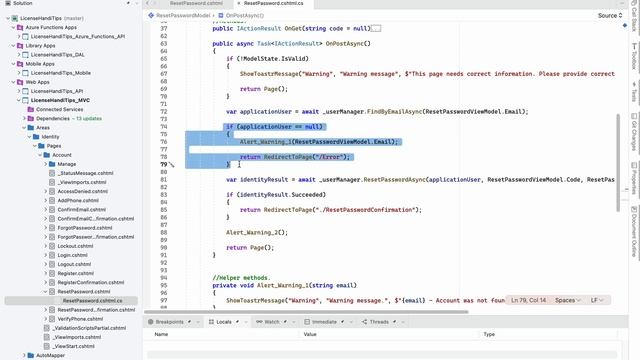The height and width of the screenshot is (360, 640).
Task: Collapse the ResetPassword.cshtml node
Action: tap(45, 291)
